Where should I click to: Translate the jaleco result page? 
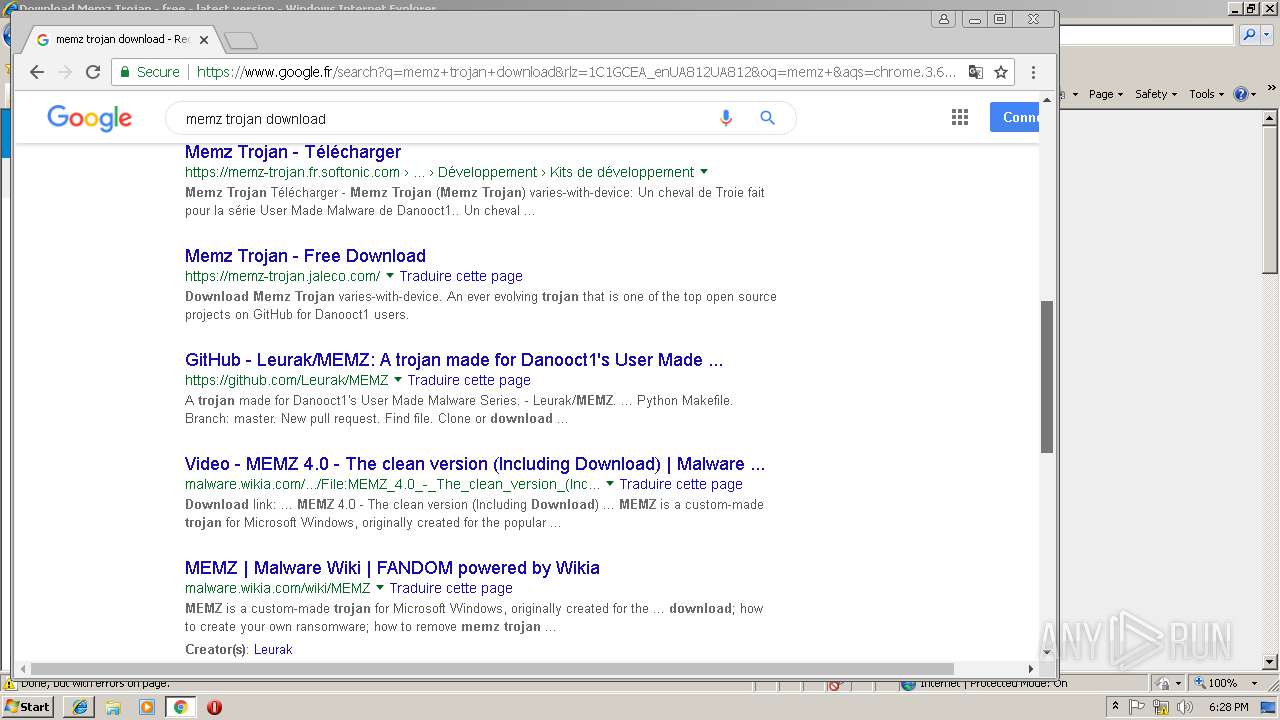(461, 276)
